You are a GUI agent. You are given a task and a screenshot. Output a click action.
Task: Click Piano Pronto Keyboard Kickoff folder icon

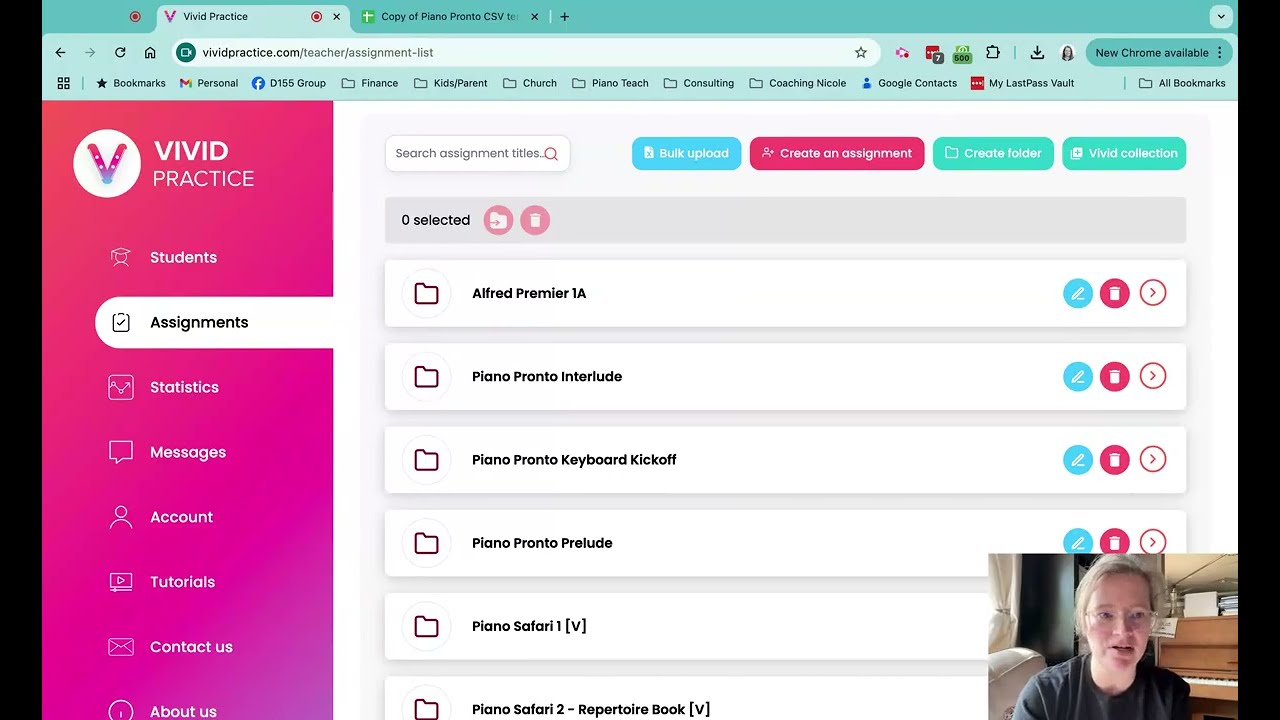click(x=426, y=459)
